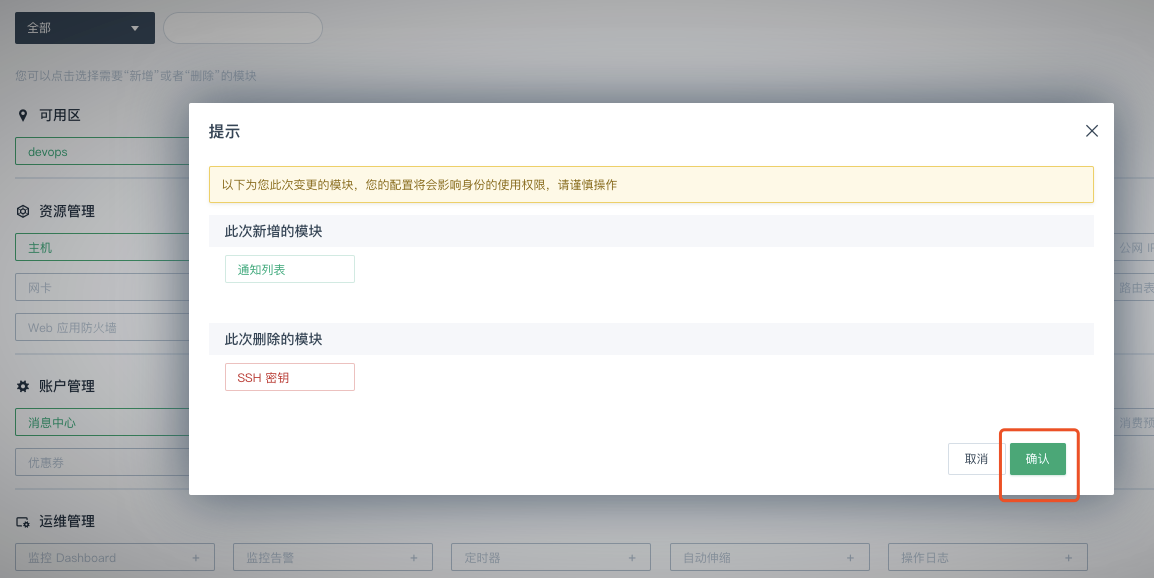The height and width of the screenshot is (578, 1154).
Task: Toggle the 消息中心 module selection
Action: 102,423
